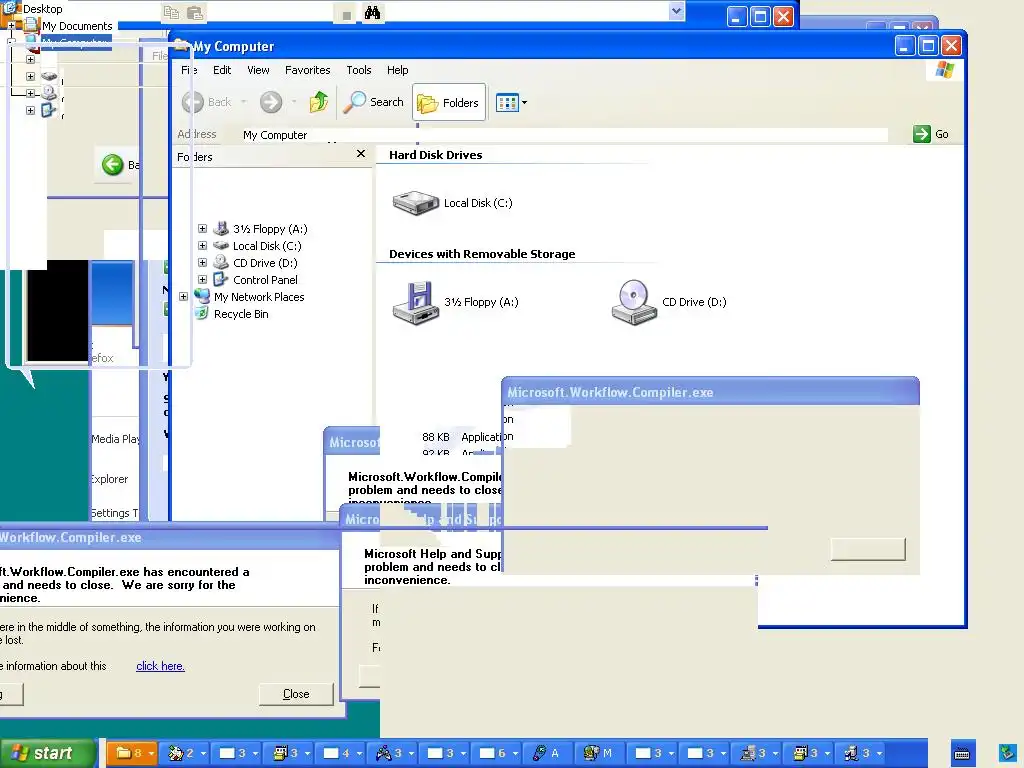This screenshot has height=768, width=1024.
Task: Open the taskbar group labeled 2
Action: (186, 753)
